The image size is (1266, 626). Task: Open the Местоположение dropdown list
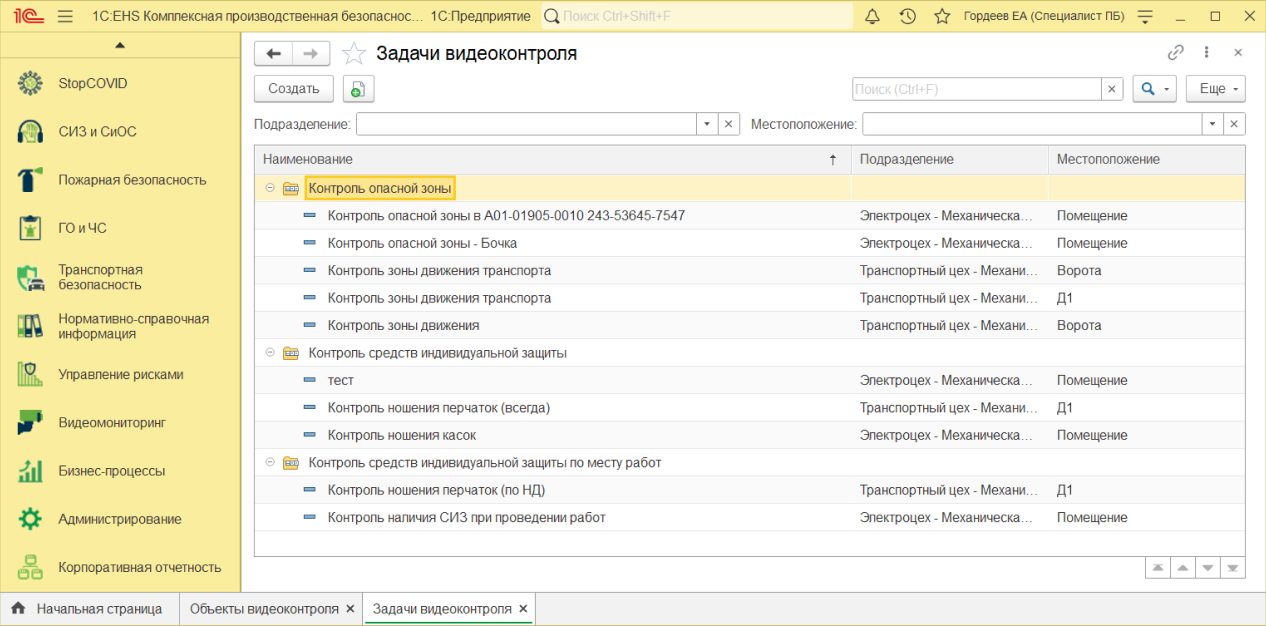point(1213,124)
